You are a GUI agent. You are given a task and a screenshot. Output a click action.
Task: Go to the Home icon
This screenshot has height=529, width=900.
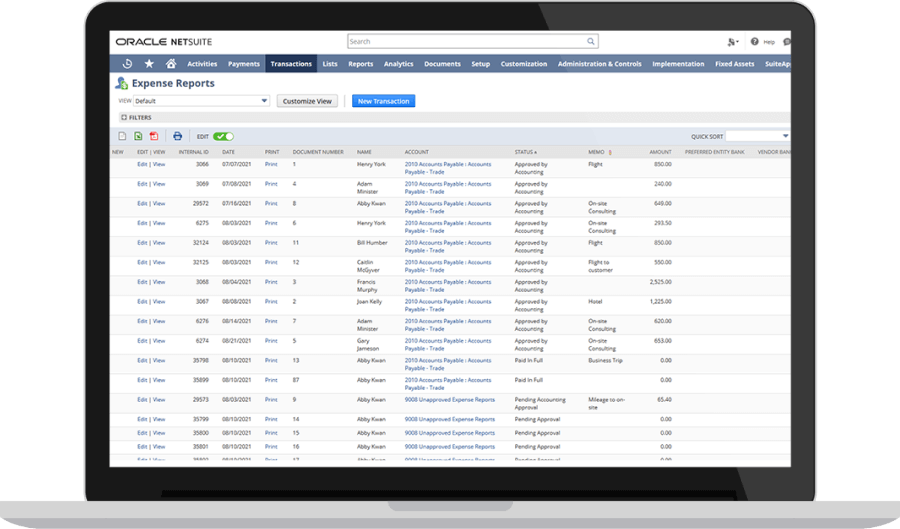171,64
